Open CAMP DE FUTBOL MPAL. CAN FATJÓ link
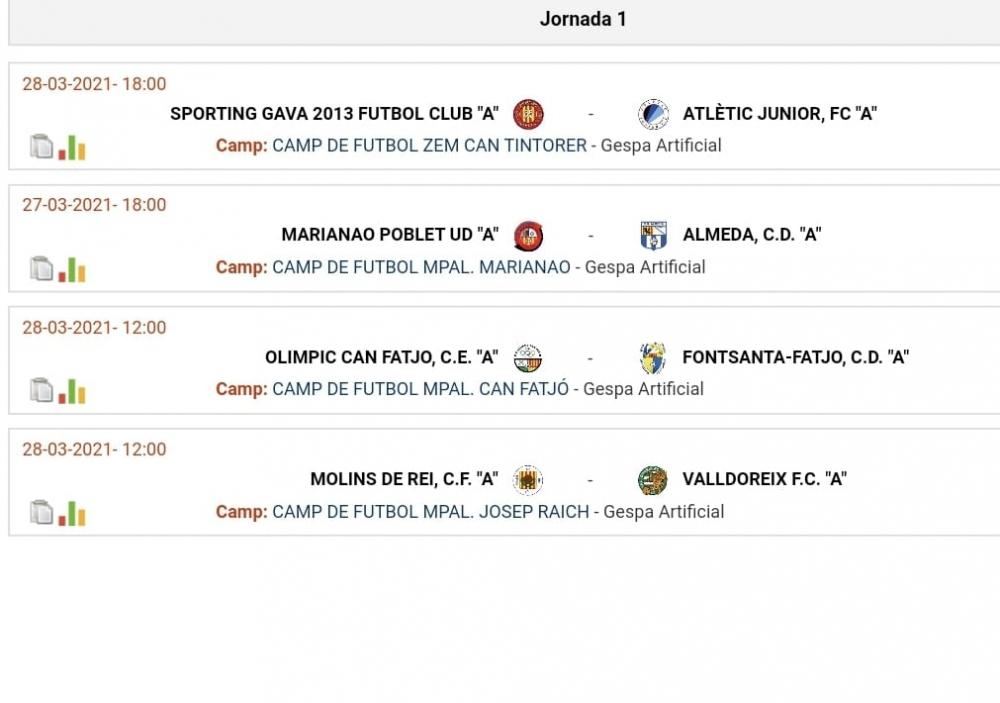The image size is (1000, 703). (420, 389)
